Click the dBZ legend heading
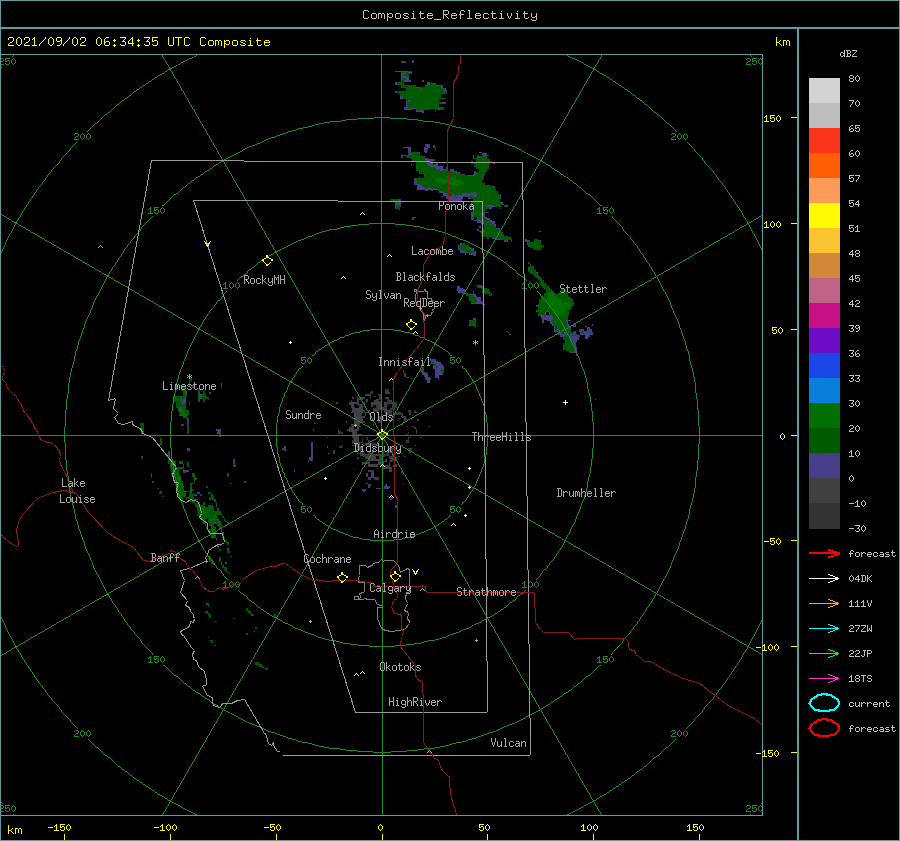This screenshot has width=900, height=841. [x=848, y=53]
